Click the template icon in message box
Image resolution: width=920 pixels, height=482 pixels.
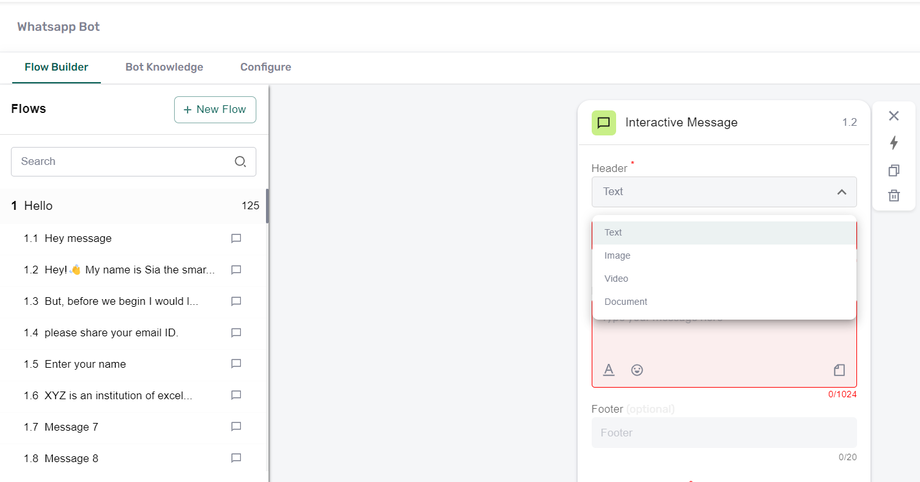tap(839, 370)
